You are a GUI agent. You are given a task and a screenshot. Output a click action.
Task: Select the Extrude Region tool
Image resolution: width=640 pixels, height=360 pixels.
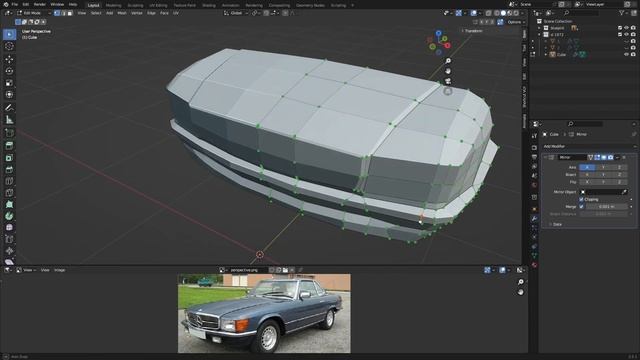9,146
